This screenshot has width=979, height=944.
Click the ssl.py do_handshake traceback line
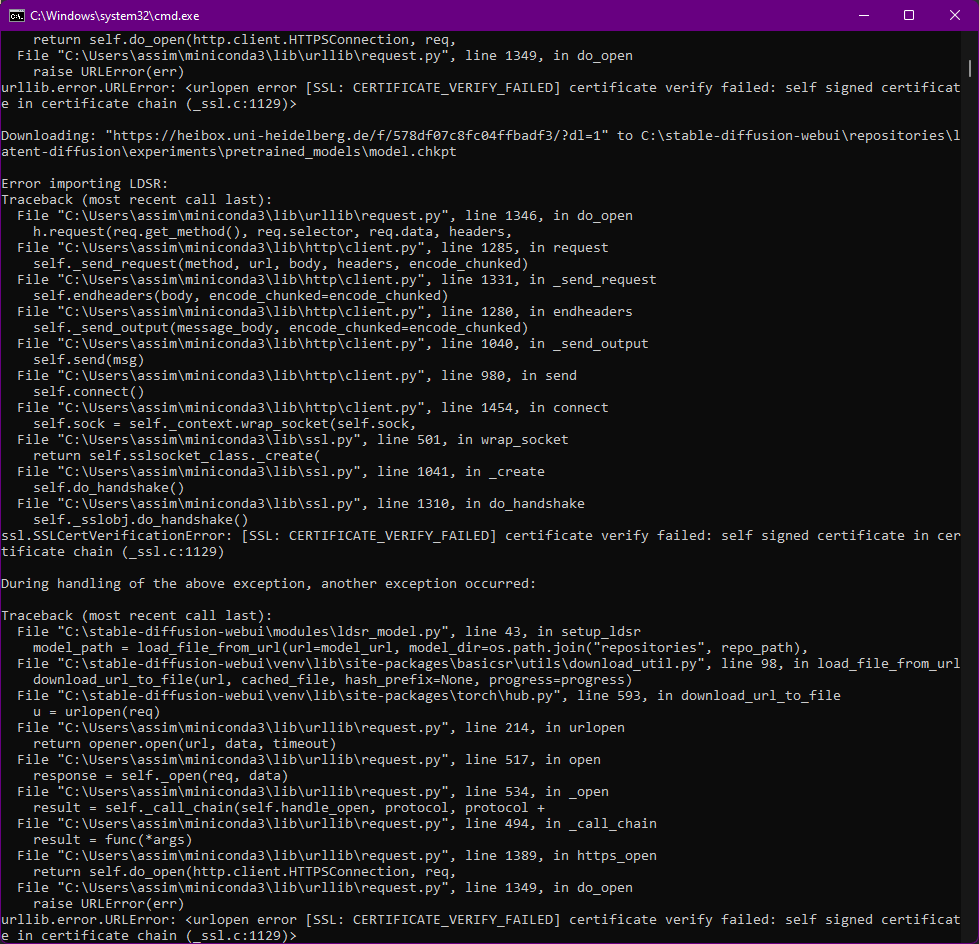(300, 503)
